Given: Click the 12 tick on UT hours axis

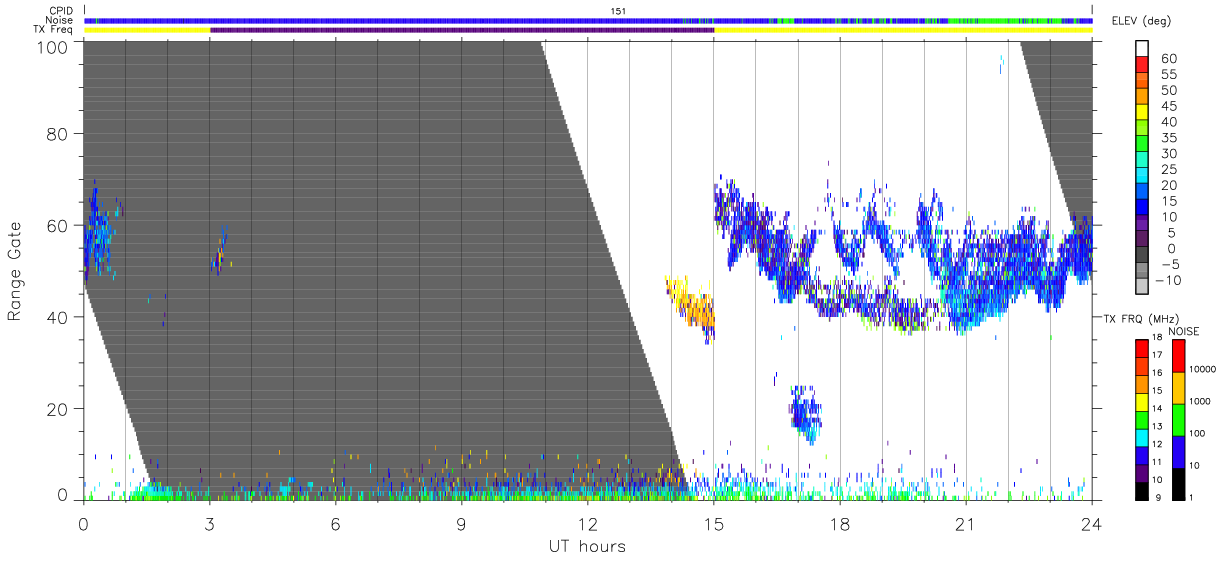Looking at the screenshot, I should pyautogui.click(x=587, y=523).
